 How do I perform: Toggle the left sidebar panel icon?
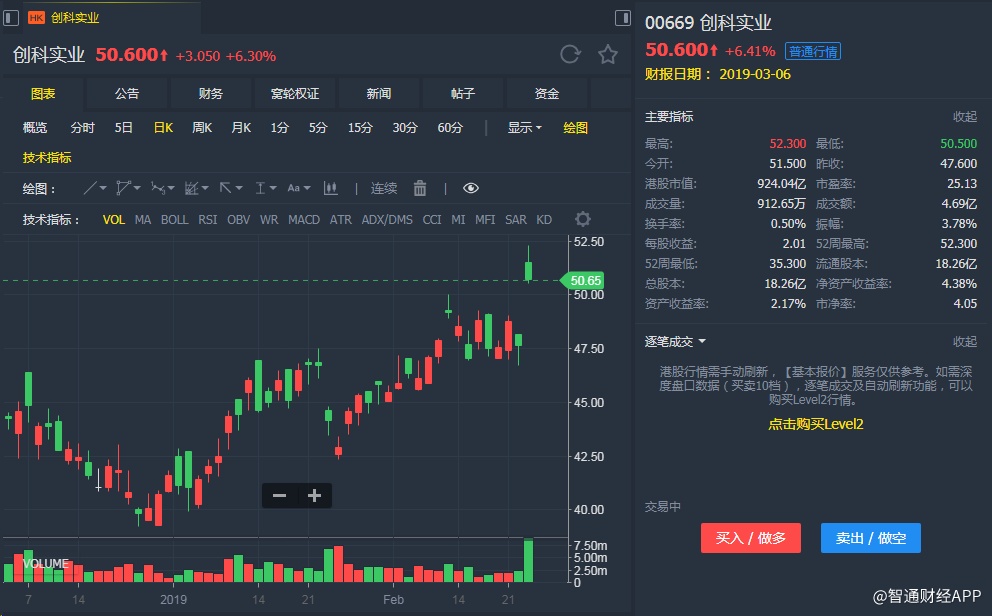click(x=11, y=18)
